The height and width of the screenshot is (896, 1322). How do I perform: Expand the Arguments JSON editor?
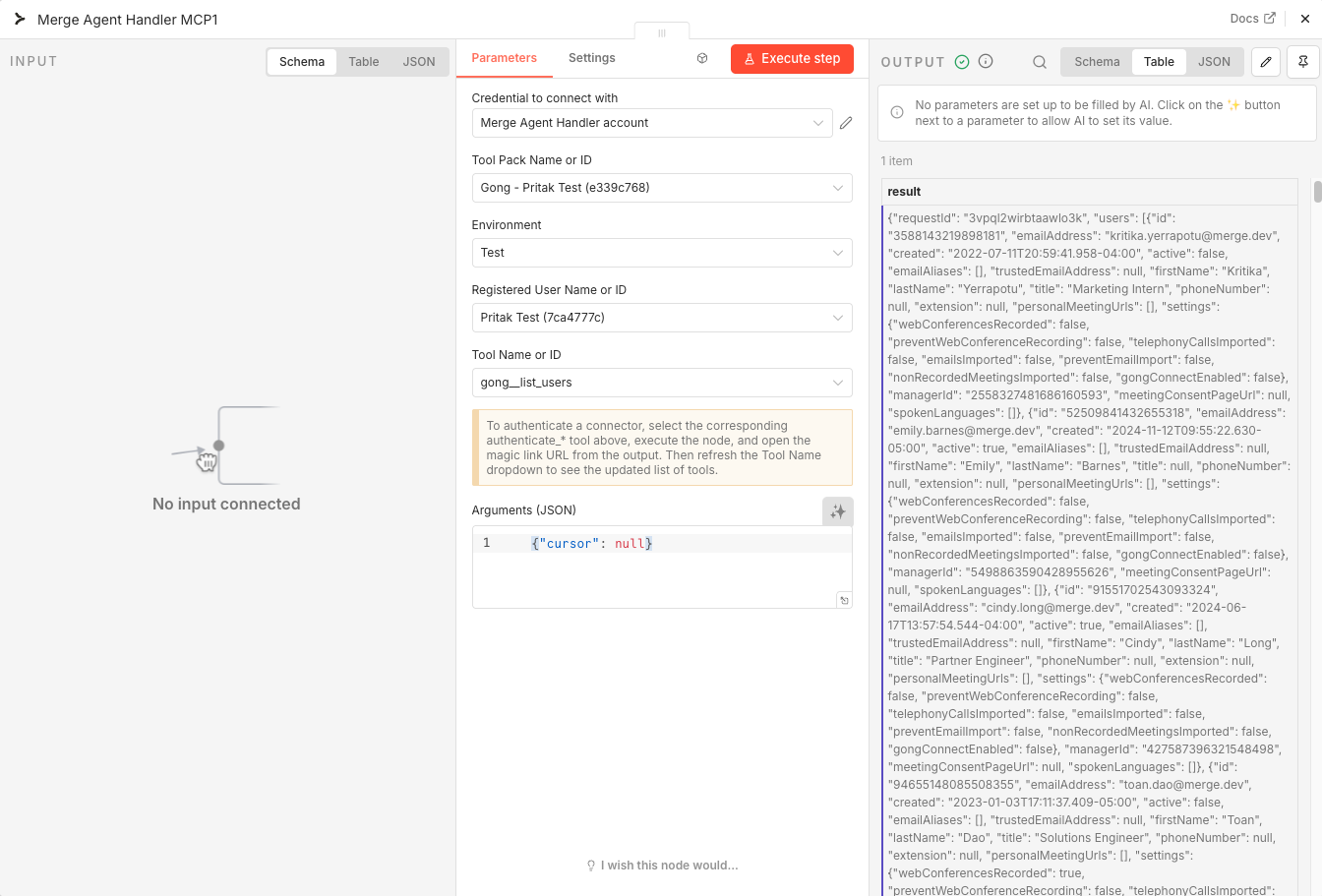pos(844,600)
